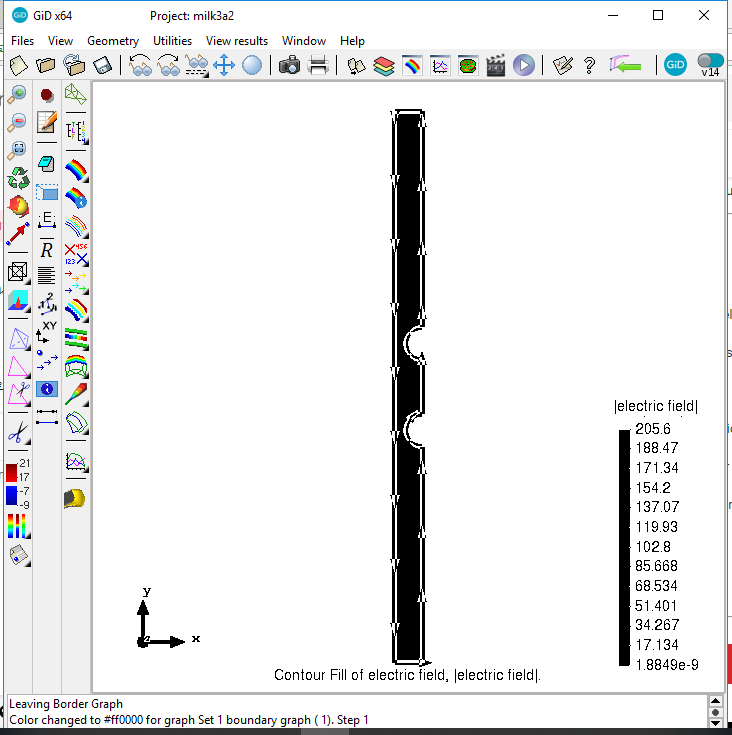The image size is (732, 735).
Task: Toggle the pre/post process switch
Action: coord(710,62)
